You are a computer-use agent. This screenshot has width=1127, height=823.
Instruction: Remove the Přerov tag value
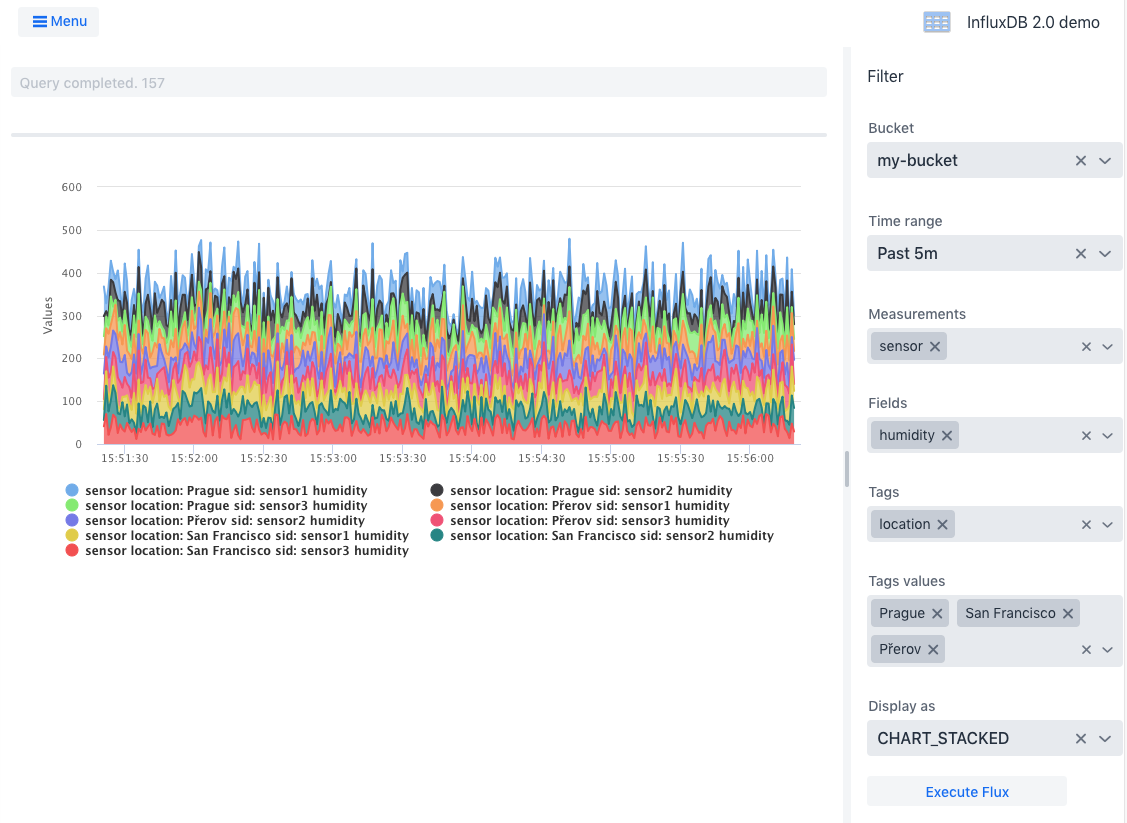point(933,650)
